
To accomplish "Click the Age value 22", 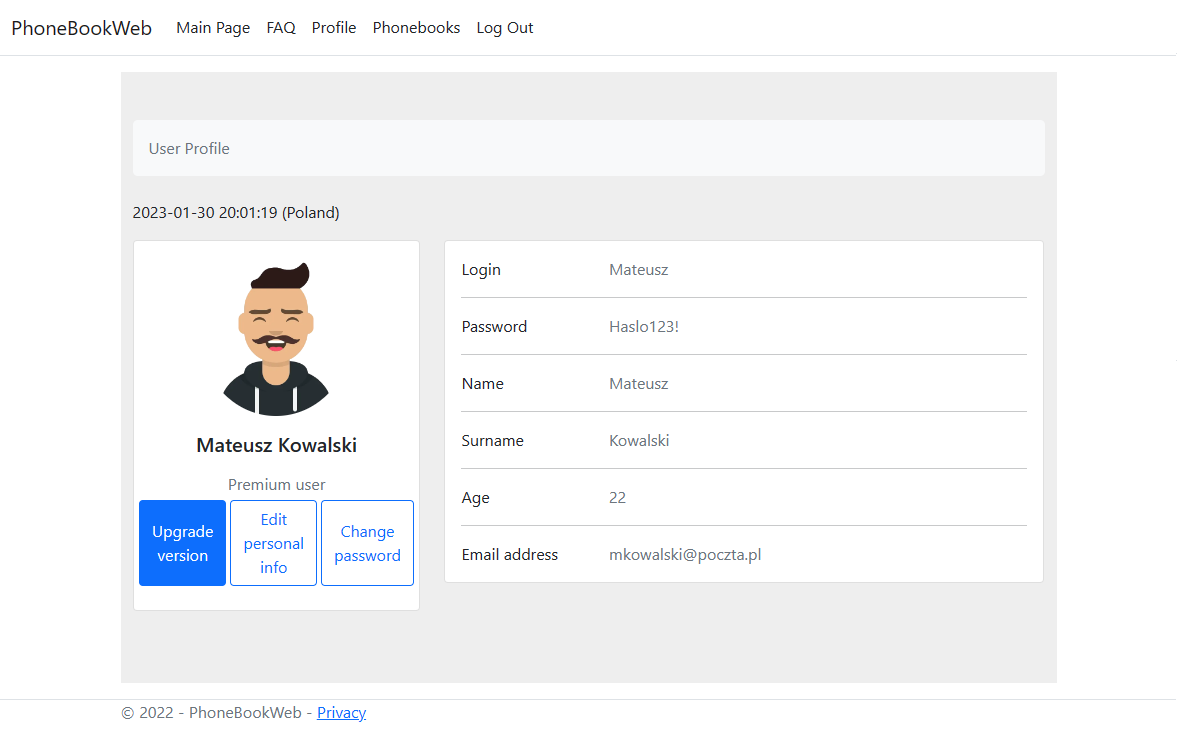I will click(617, 497).
